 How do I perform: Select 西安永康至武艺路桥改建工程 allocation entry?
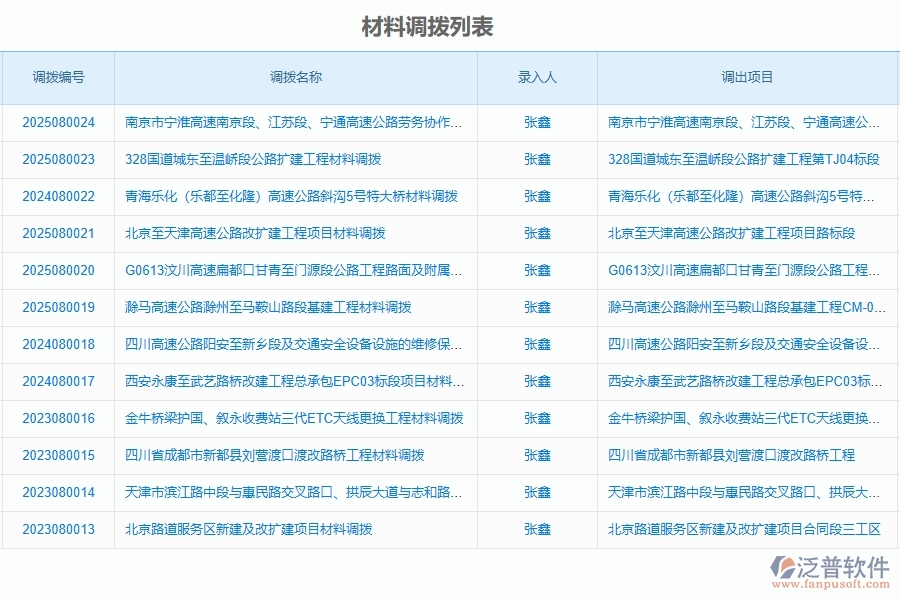[x=290, y=381]
